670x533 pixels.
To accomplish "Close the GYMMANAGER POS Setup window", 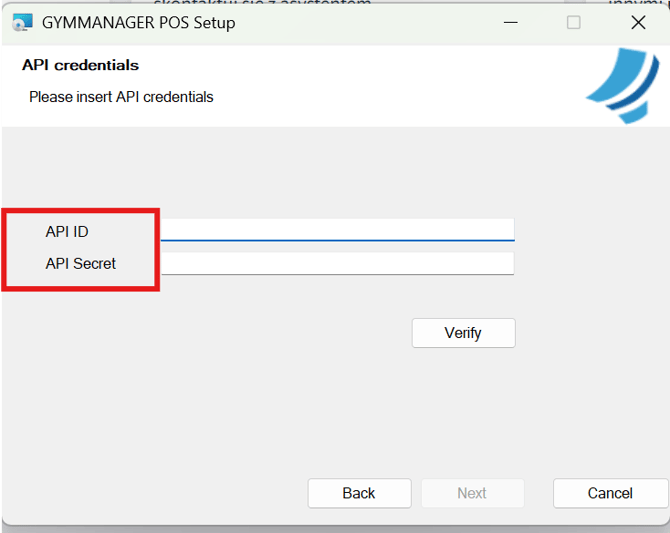I will (637, 22).
